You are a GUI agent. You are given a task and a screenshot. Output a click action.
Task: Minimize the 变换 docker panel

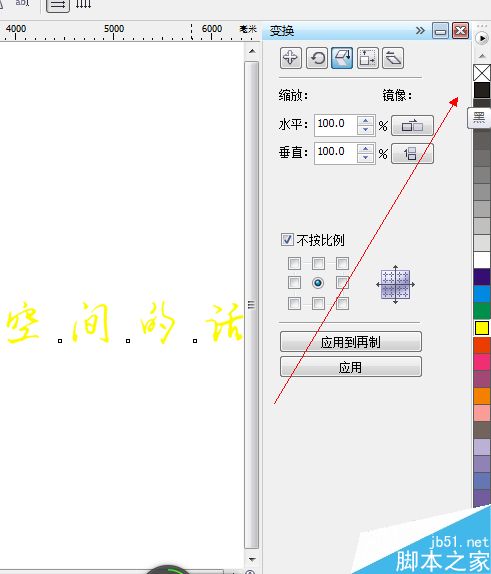pyautogui.click(x=440, y=31)
